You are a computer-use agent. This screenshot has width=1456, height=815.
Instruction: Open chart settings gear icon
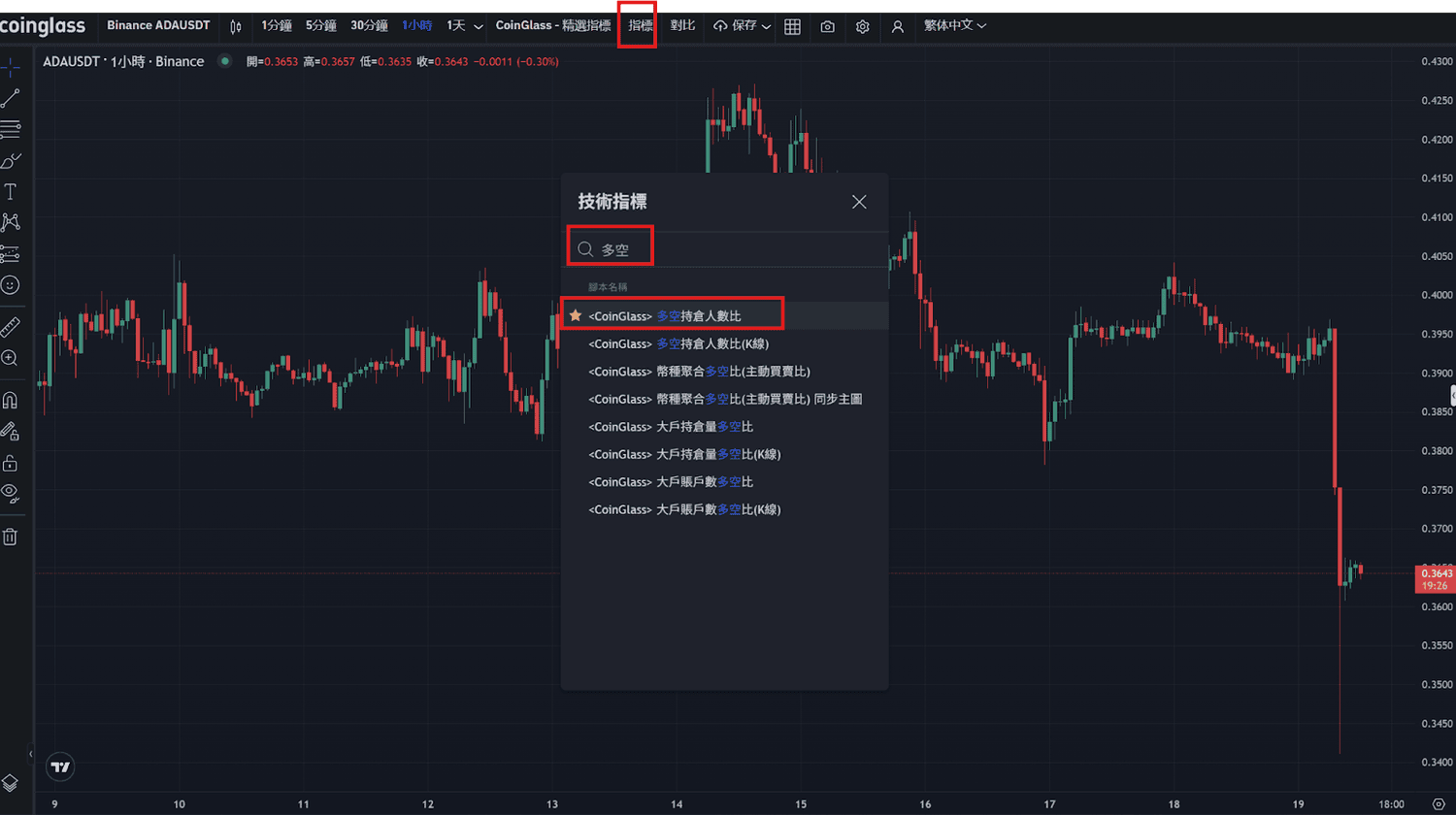[862, 26]
